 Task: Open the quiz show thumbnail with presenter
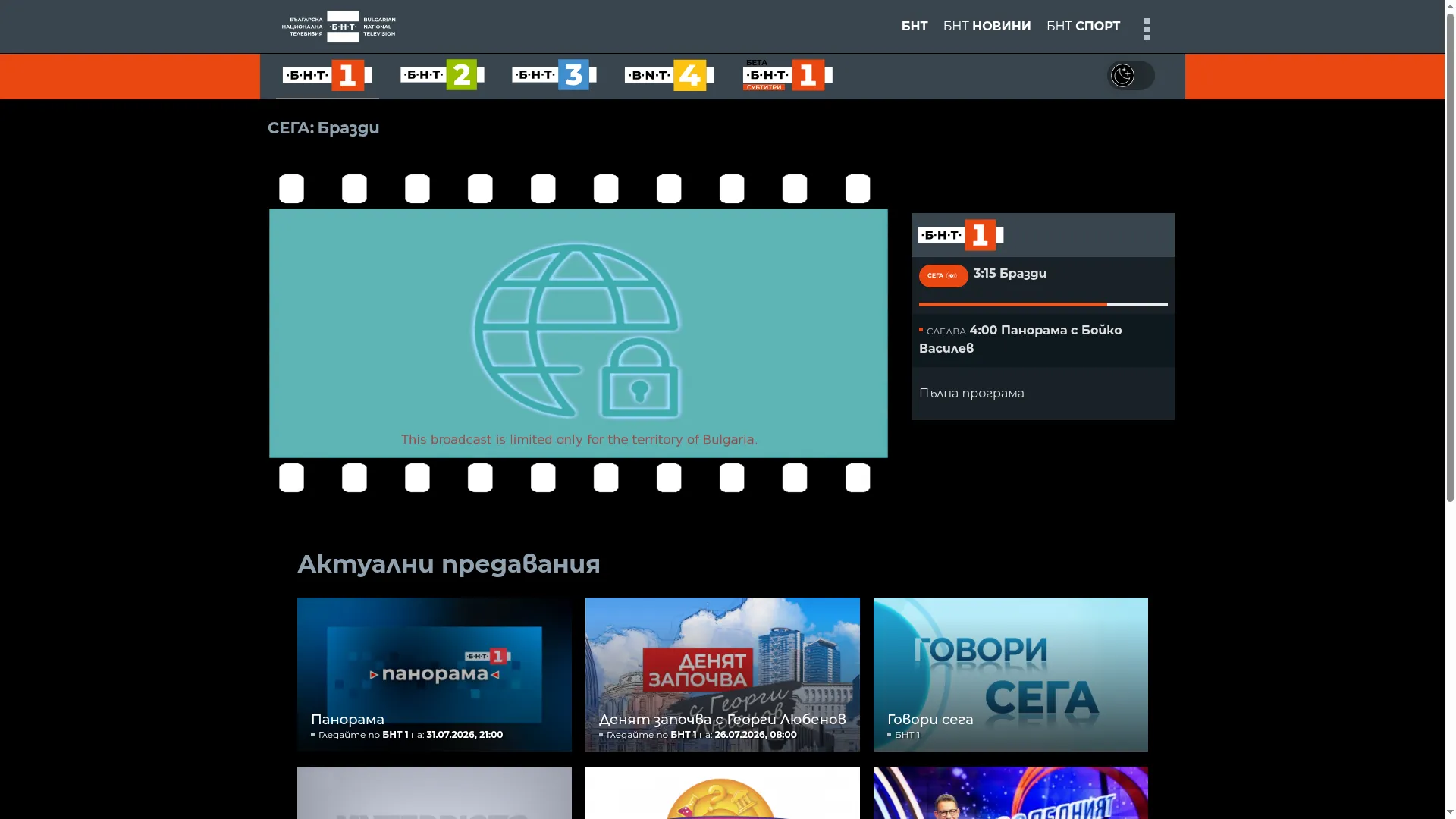tap(1011, 792)
